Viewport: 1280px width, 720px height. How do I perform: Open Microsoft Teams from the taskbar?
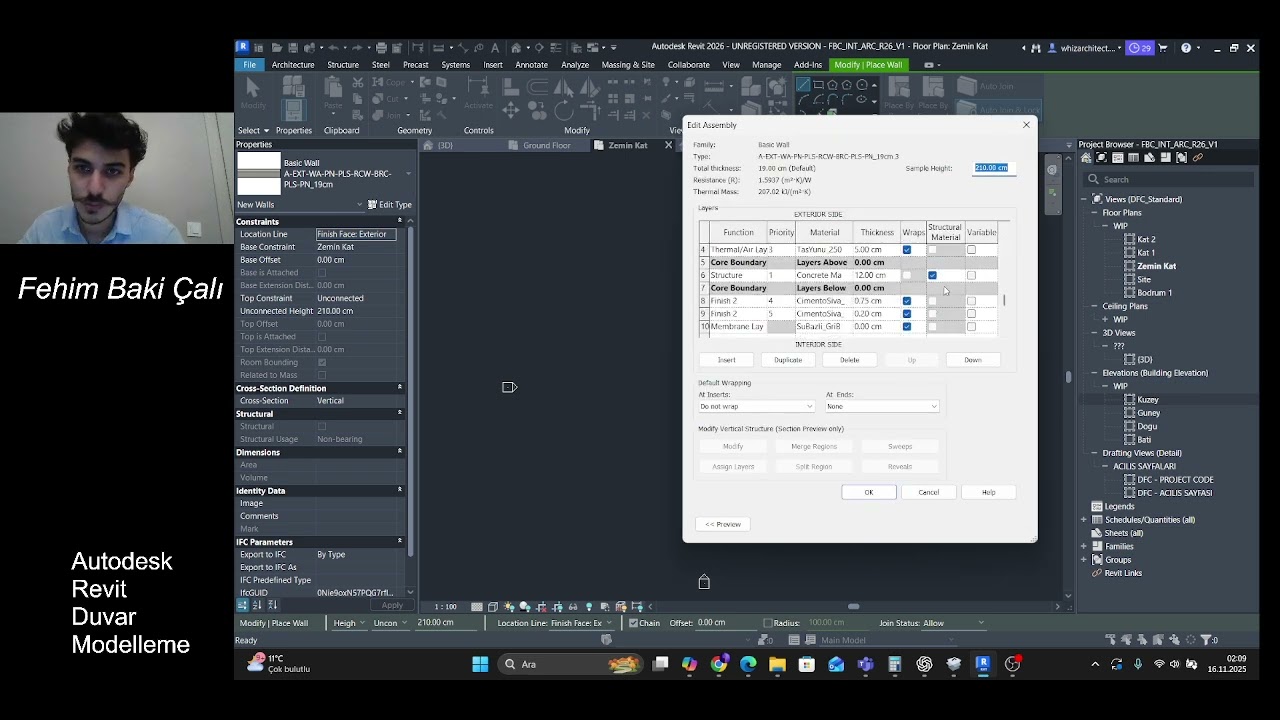click(x=865, y=664)
